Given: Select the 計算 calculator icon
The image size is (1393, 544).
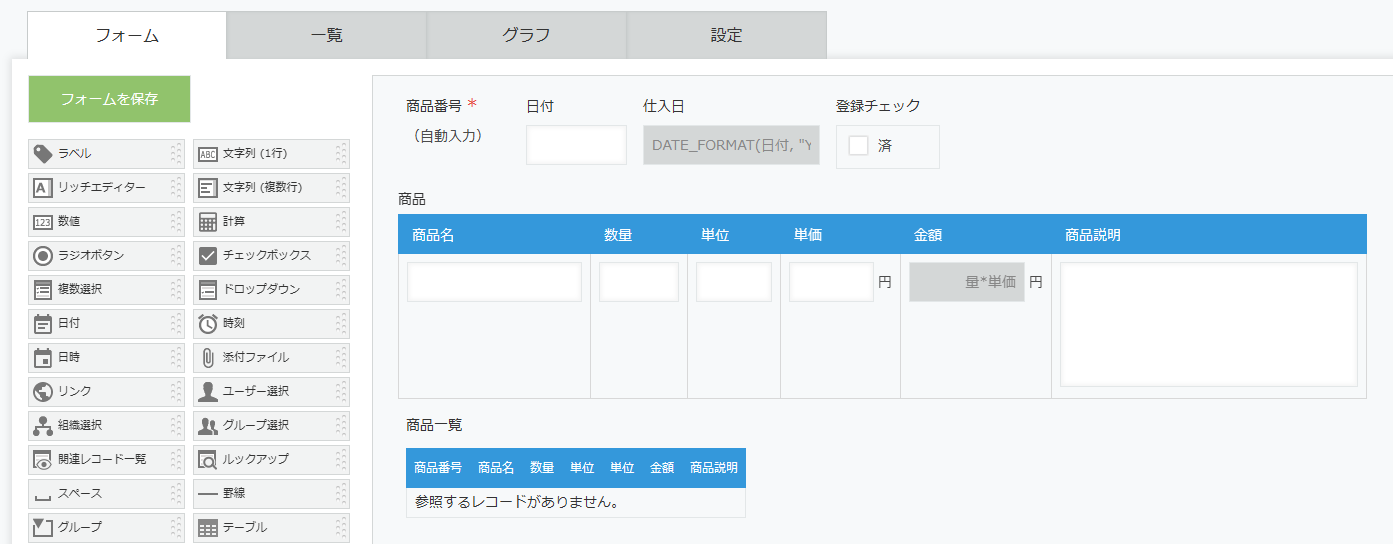Looking at the screenshot, I should (208, 222).
